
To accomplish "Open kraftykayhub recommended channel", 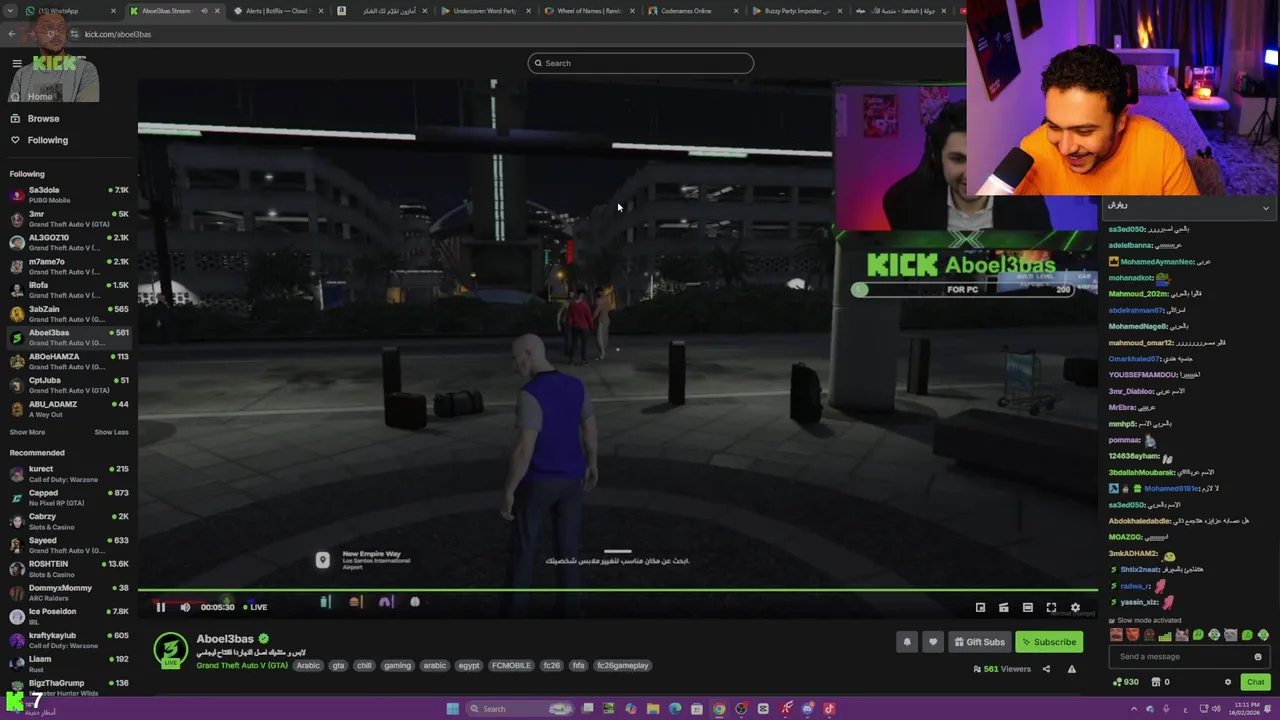I will click(x=68, y=640).
